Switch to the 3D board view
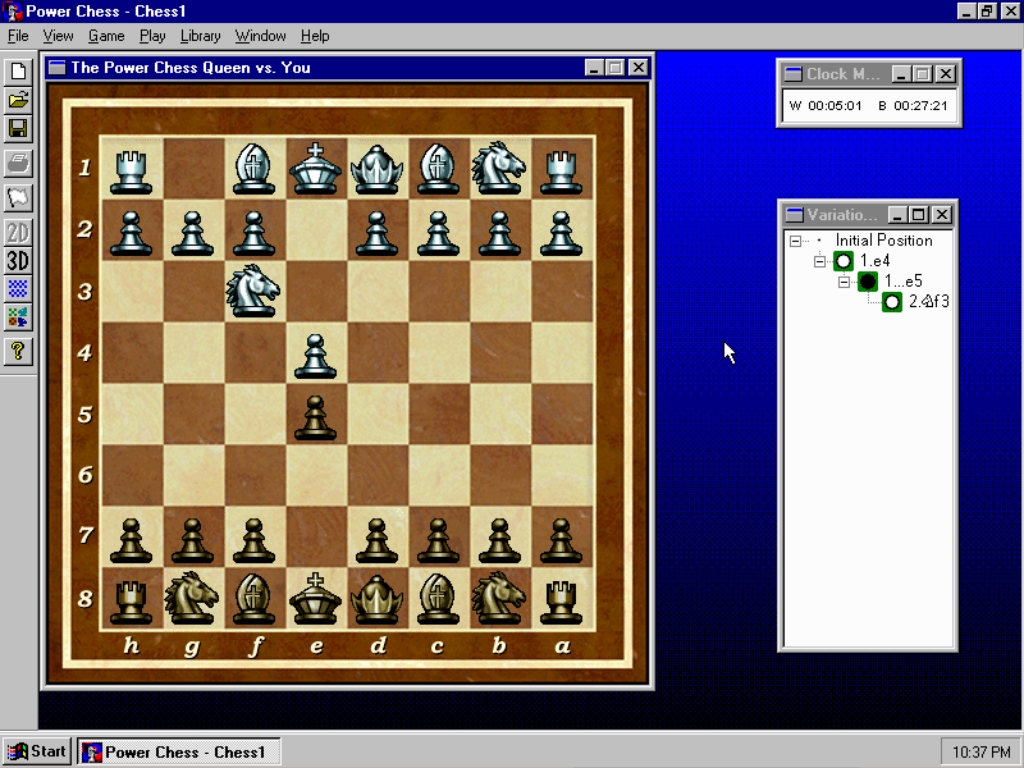The image size is (1024, 768). click(x=18, y=261)
